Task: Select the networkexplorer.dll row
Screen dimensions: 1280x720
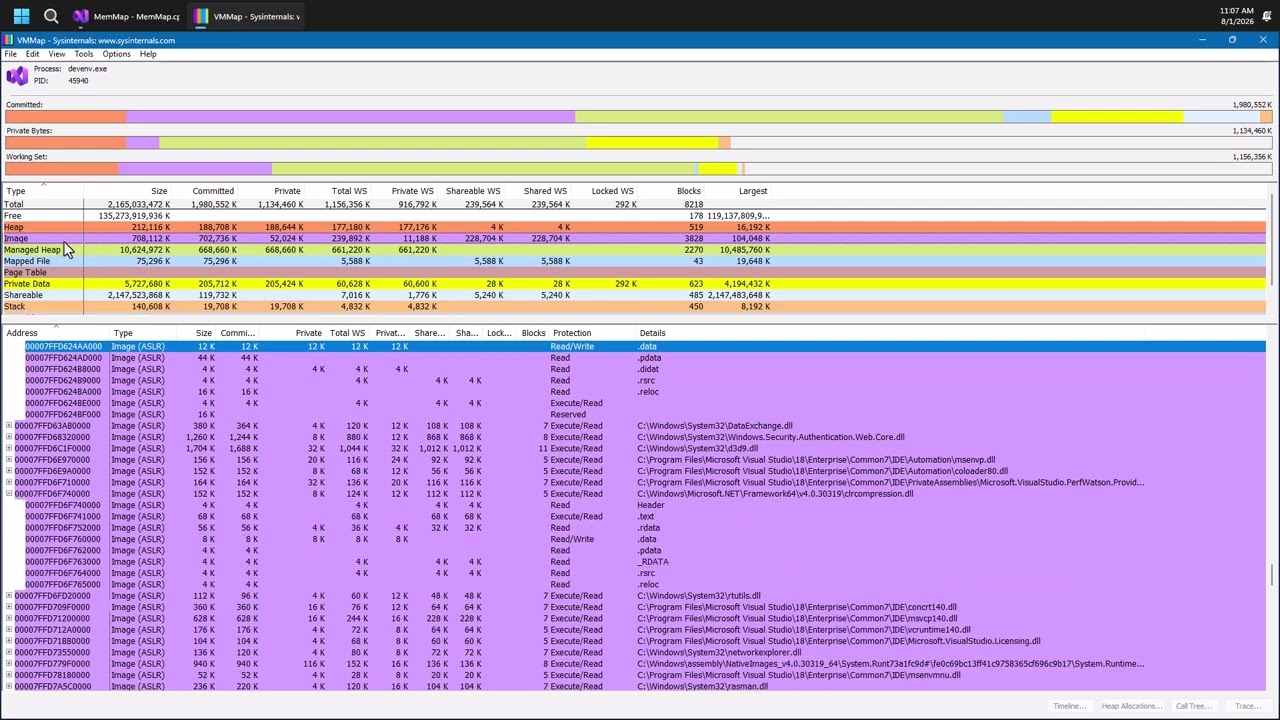Action: 635,653
